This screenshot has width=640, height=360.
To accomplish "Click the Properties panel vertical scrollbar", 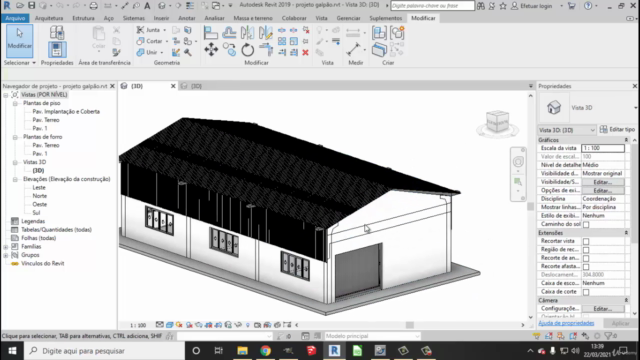I will point(635,192).
